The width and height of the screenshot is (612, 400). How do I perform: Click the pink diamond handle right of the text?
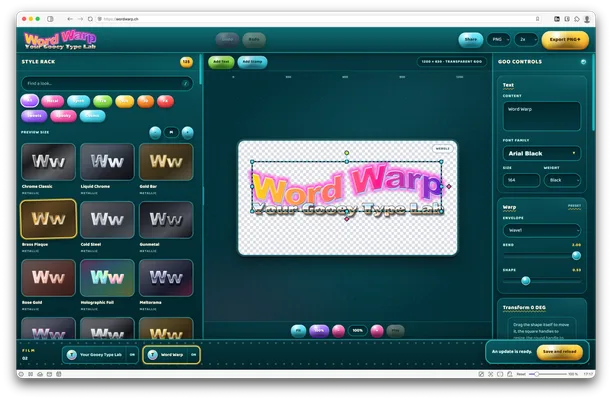tap(449, 187)
